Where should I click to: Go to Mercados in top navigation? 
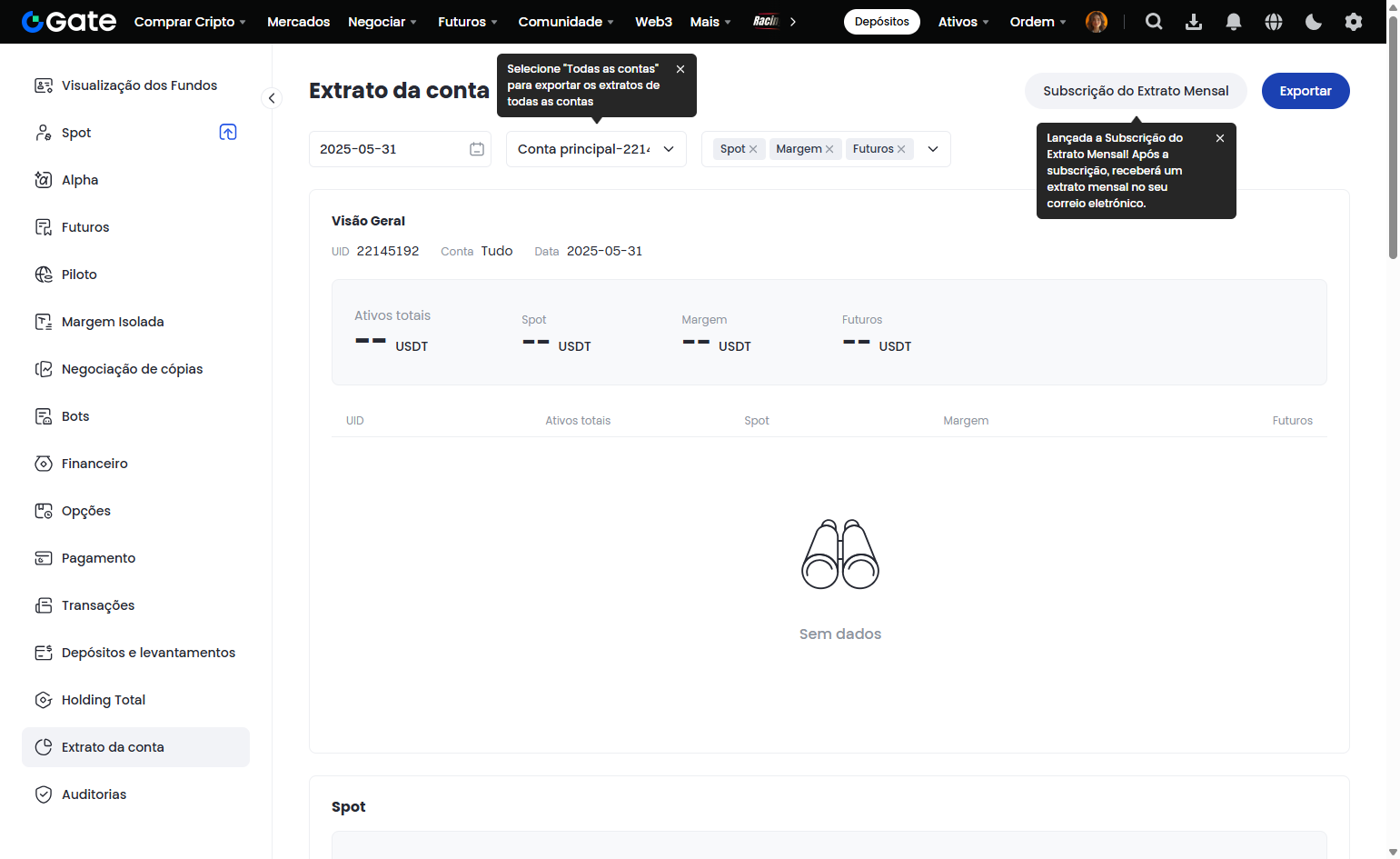[x=299, y=22]
